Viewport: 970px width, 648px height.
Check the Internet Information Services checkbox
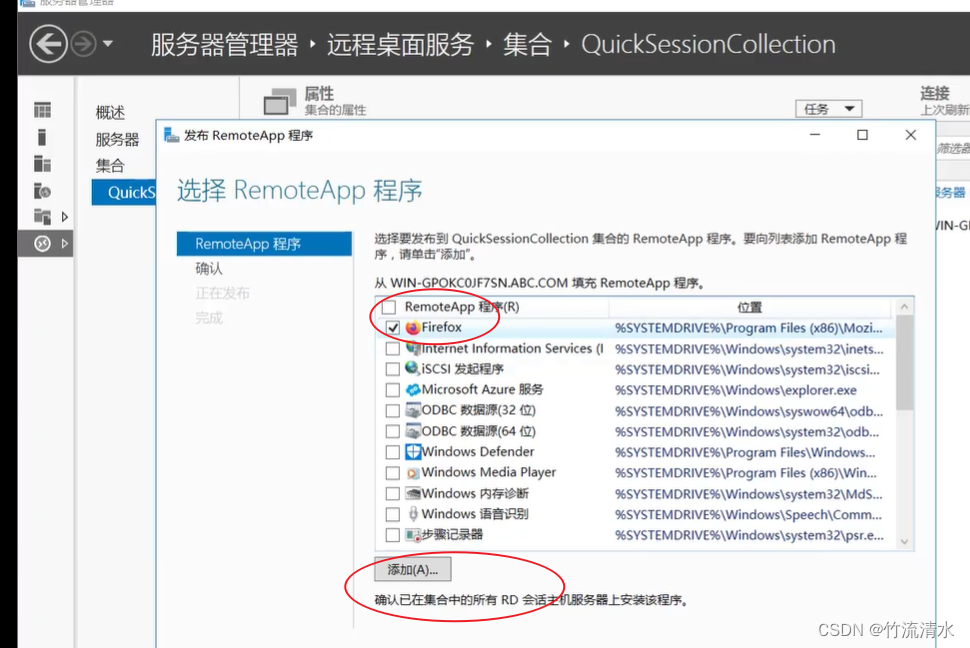point(392,348)
